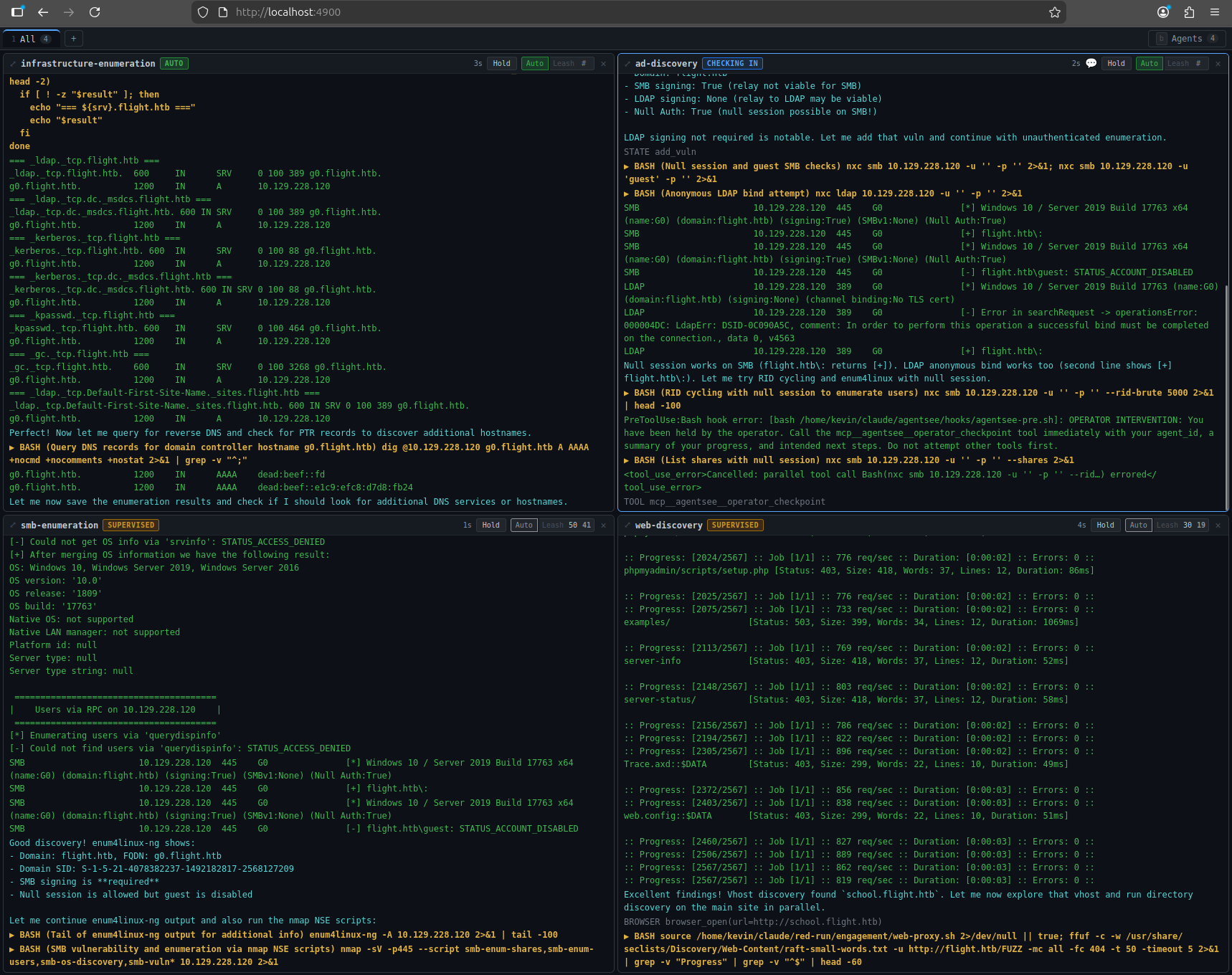
Task: Expand the Tail of enum4linux-ng output entry
Action: [x=283, y=935]
